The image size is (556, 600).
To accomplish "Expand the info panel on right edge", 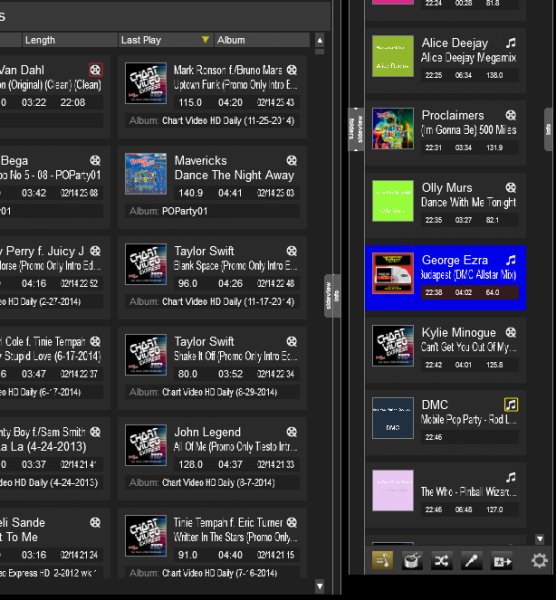I will tap(550, 129).
